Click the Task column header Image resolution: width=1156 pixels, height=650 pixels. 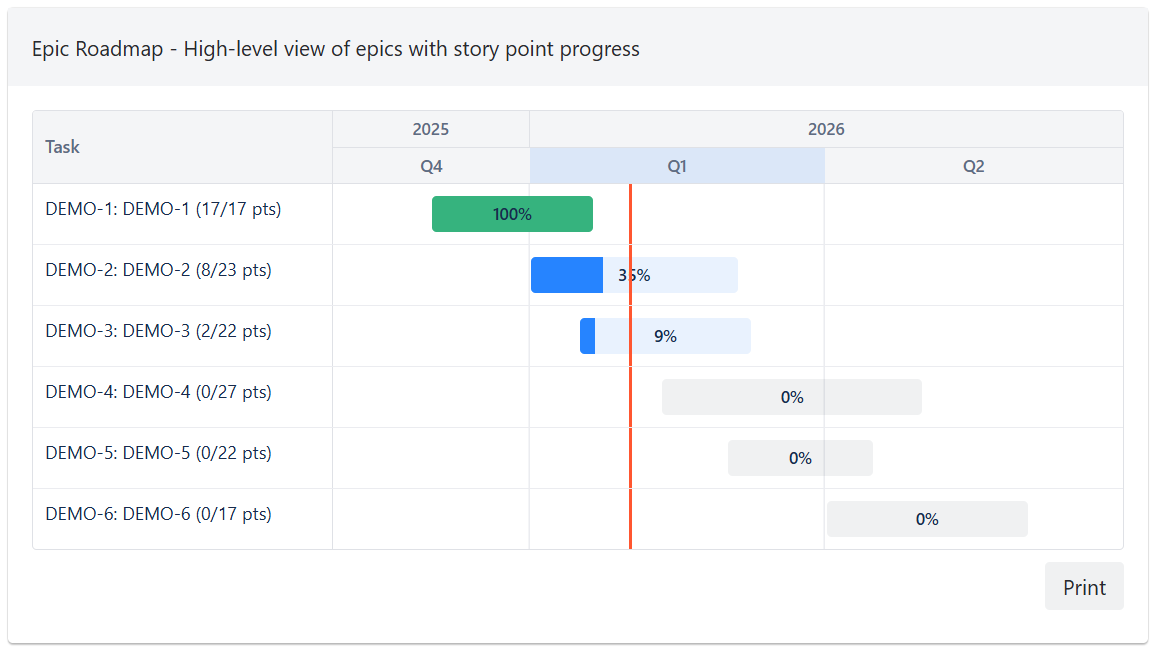[x=62, y=147]
